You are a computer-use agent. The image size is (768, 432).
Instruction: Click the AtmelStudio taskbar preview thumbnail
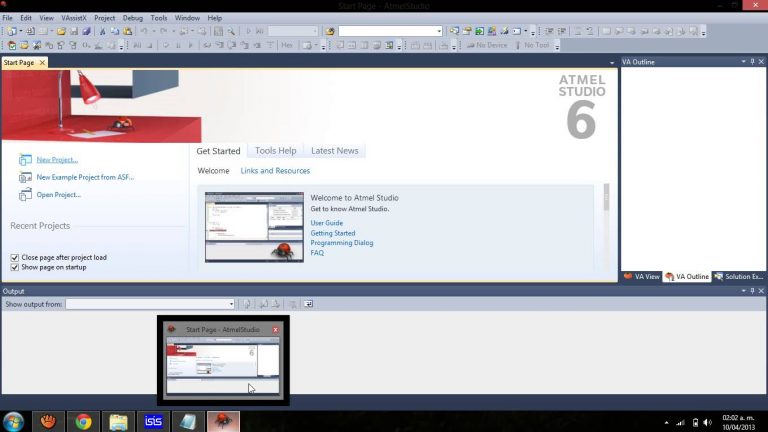pyautogui.click(x=223, y=365)
